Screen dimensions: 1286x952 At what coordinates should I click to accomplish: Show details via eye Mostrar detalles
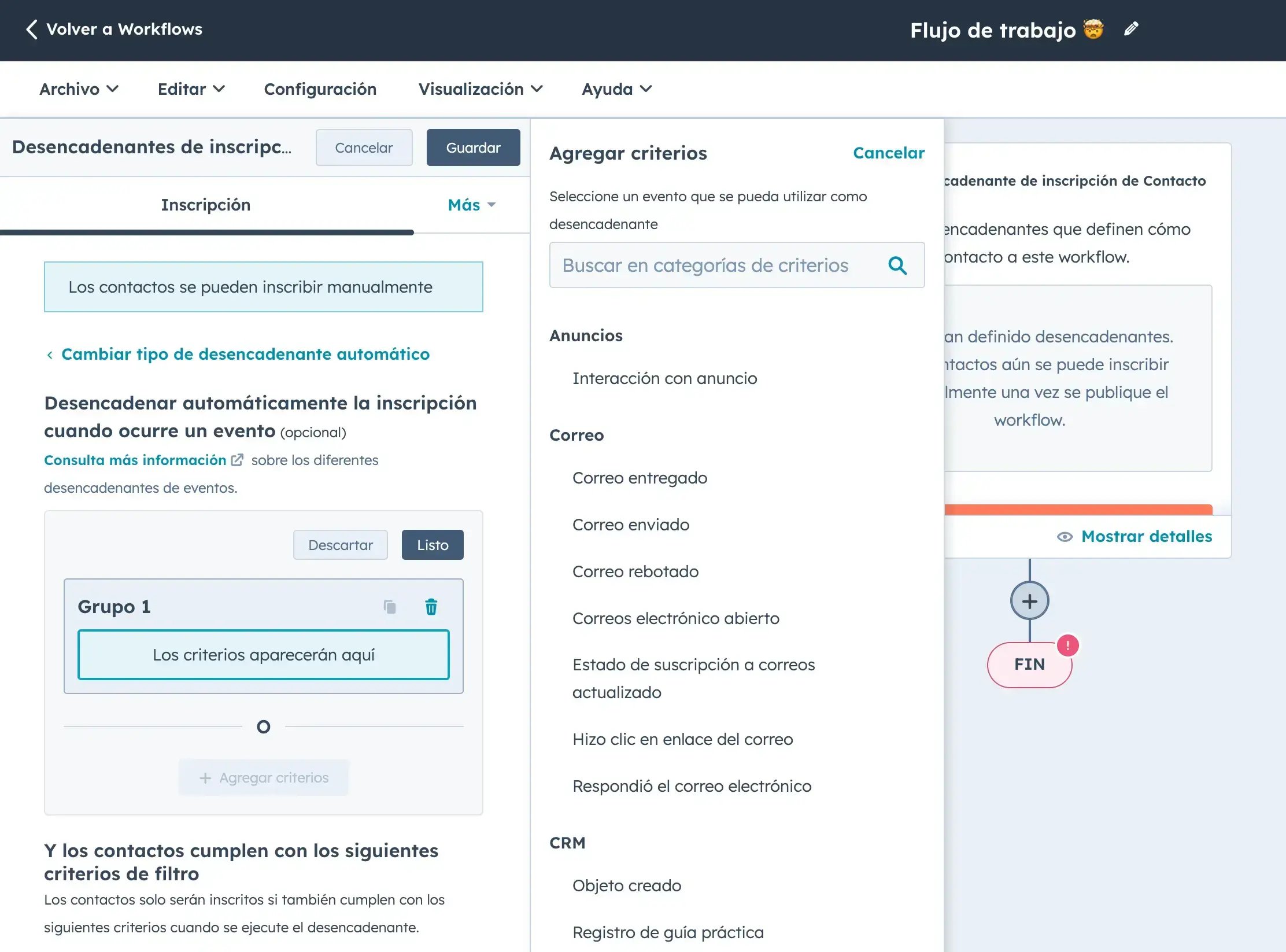pos(1135,536)
